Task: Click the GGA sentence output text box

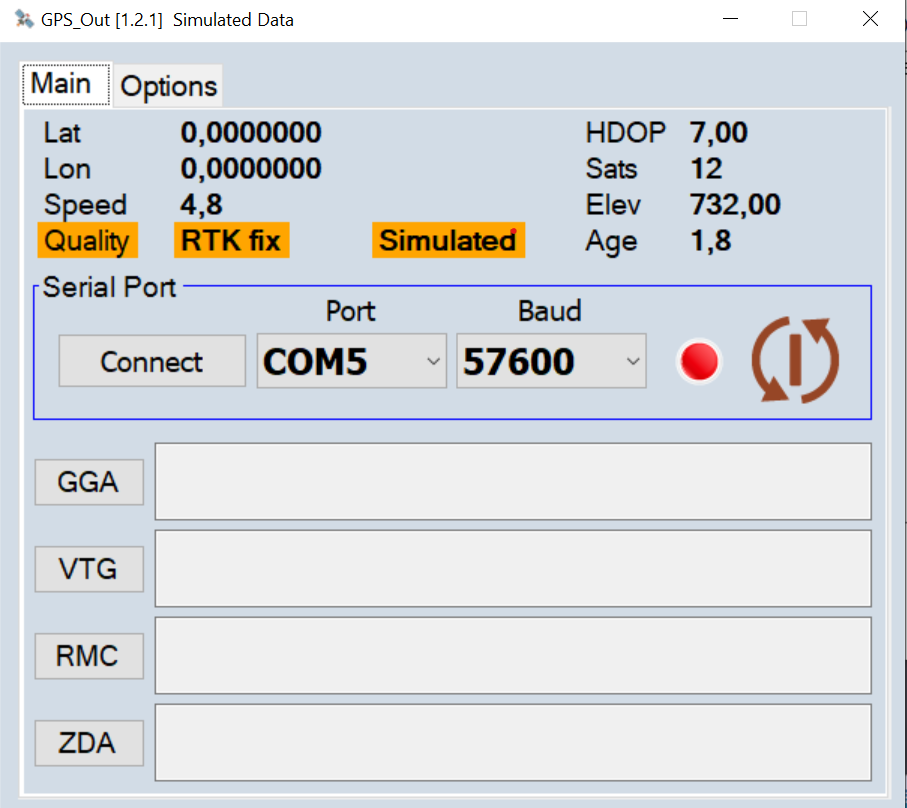Action: click(x=512, y=482)
